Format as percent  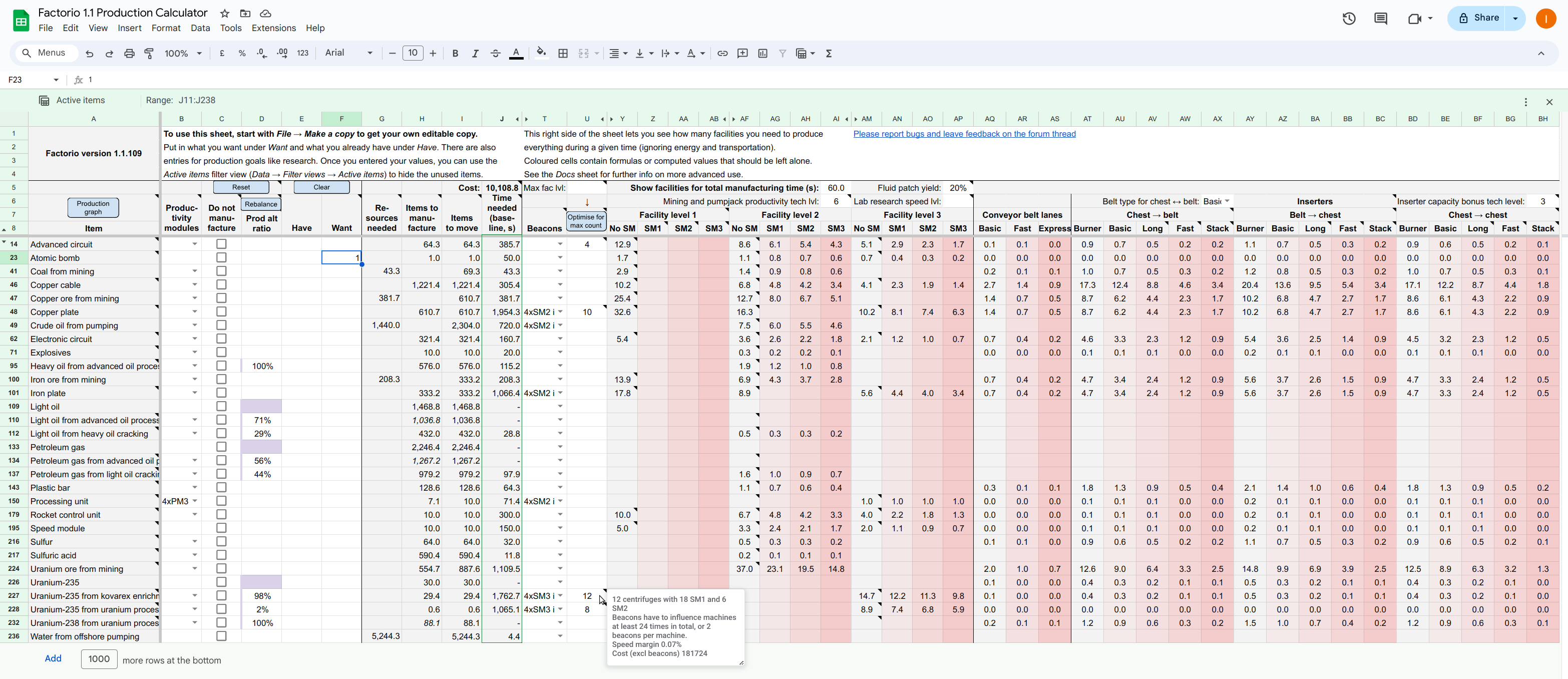click(242, 54)
